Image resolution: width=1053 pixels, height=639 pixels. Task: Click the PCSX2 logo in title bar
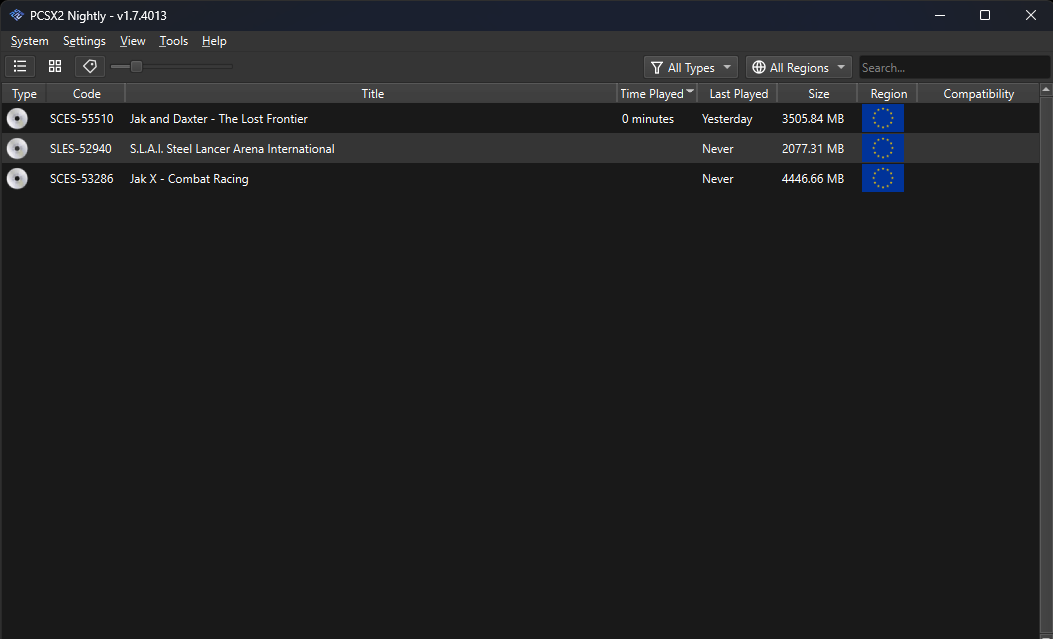pos(17,15)
